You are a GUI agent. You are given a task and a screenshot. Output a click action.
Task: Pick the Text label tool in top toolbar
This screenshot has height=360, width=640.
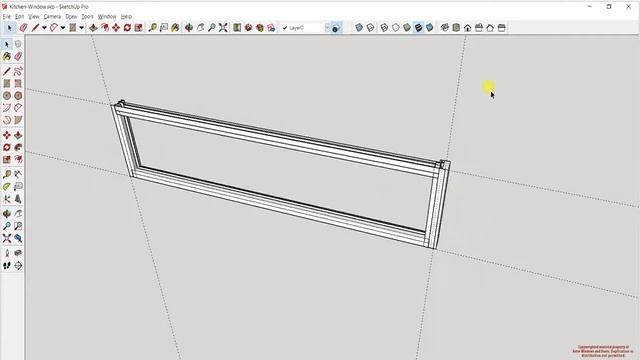point(164,28)
